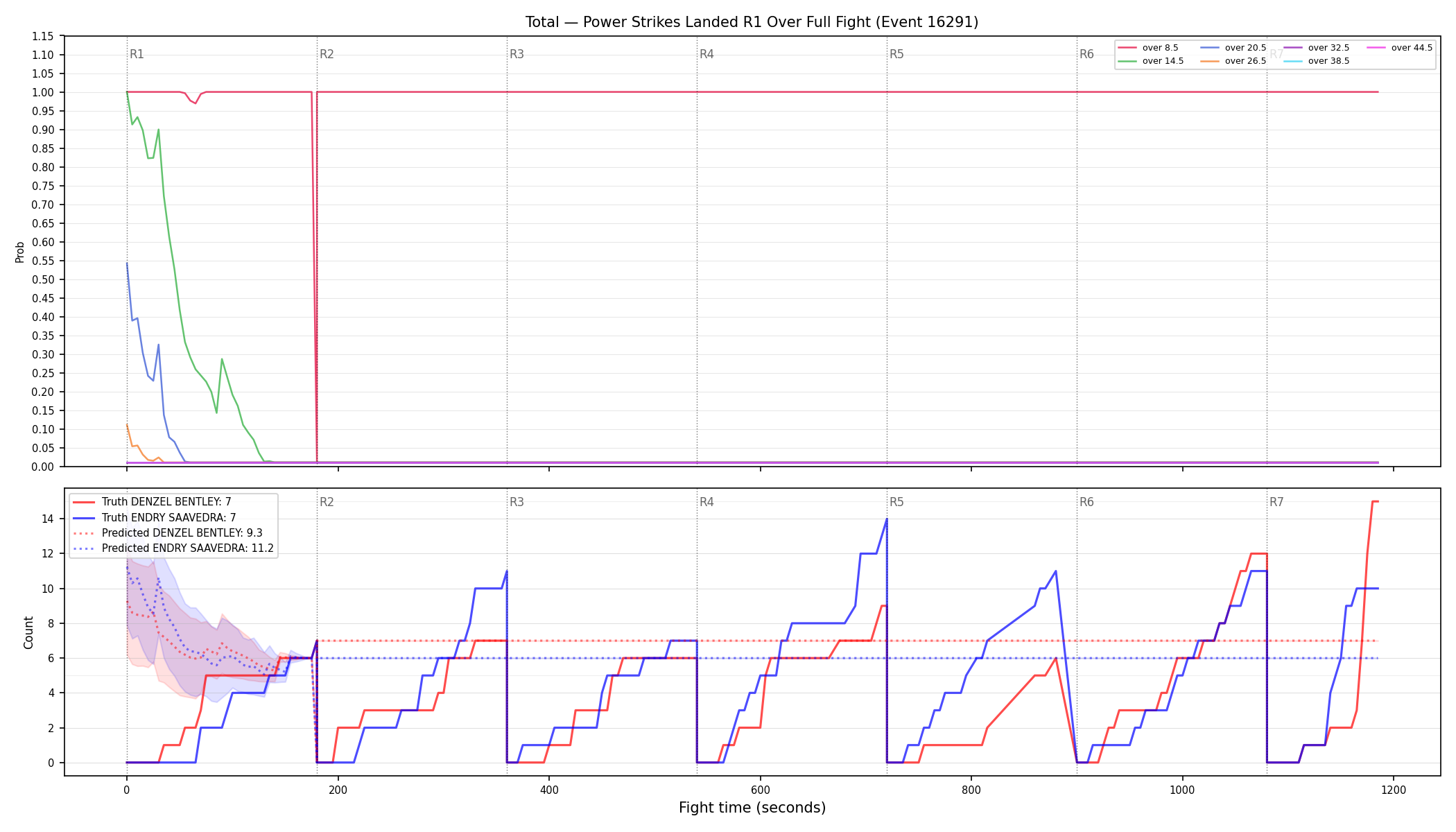Viewport: 1456px width, 832px height.
Task: Click the purple line swatch for 'over 32.5'
Action: (1292, 48)
